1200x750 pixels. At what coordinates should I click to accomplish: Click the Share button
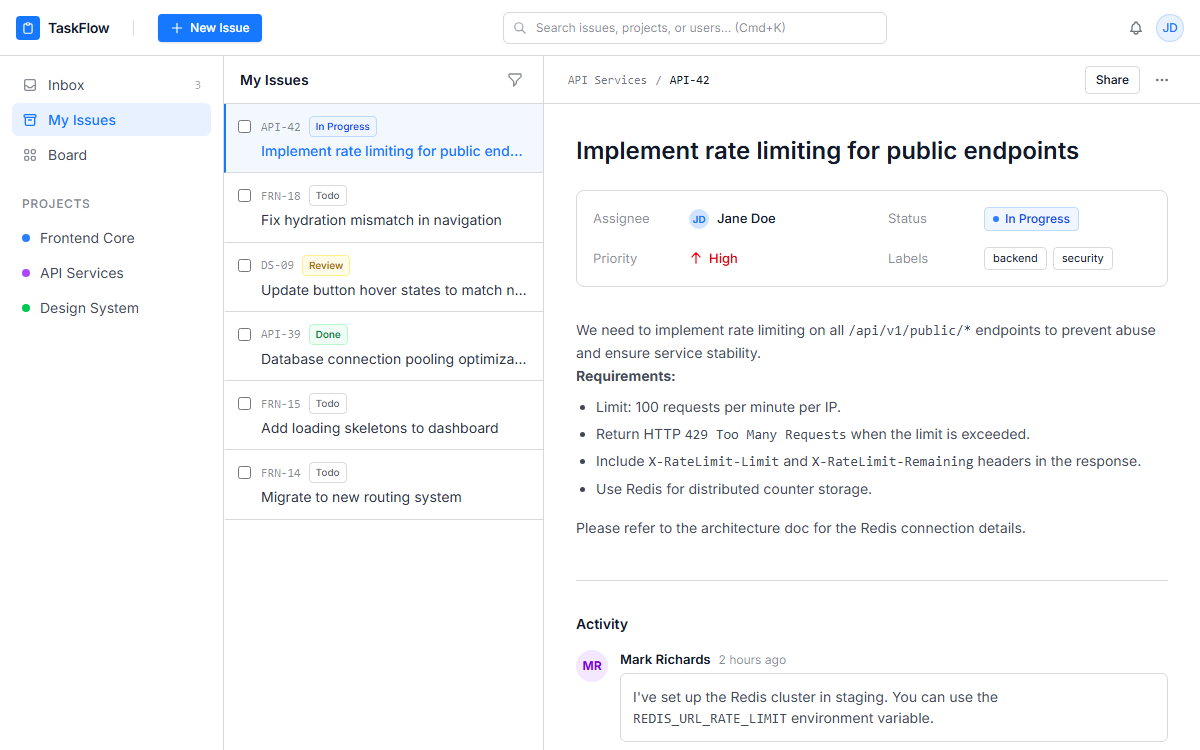1112,80
